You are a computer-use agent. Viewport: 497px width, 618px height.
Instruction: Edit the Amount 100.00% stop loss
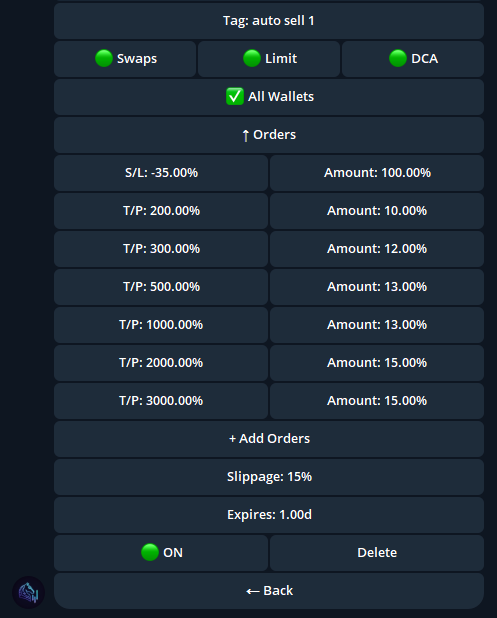(x=377, y=173)
